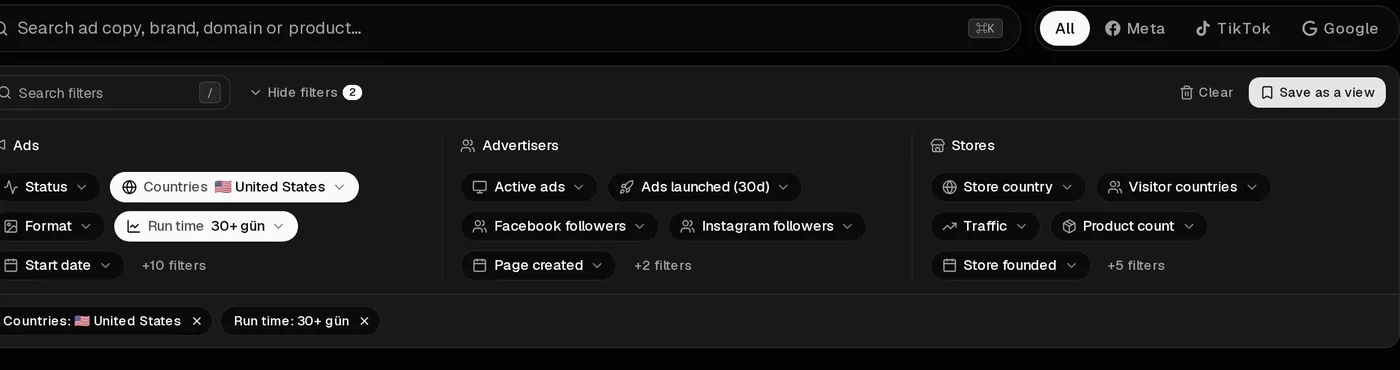The width and height of the screenshot is (1400, 370).
Task: Open the Traffic filter dropdown
Action: click(985, 226)
